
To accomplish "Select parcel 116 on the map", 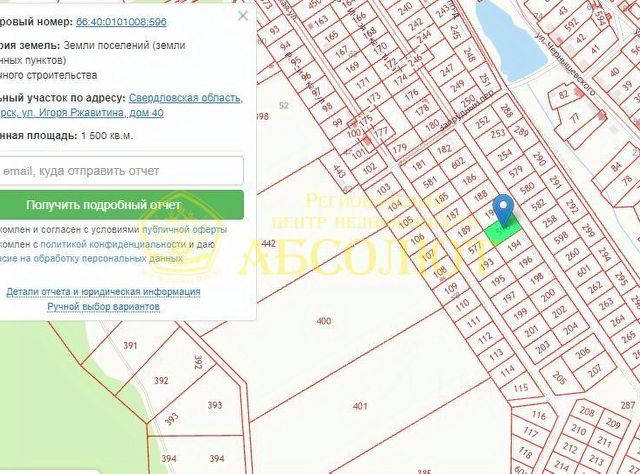I will (x=538, y=415).
